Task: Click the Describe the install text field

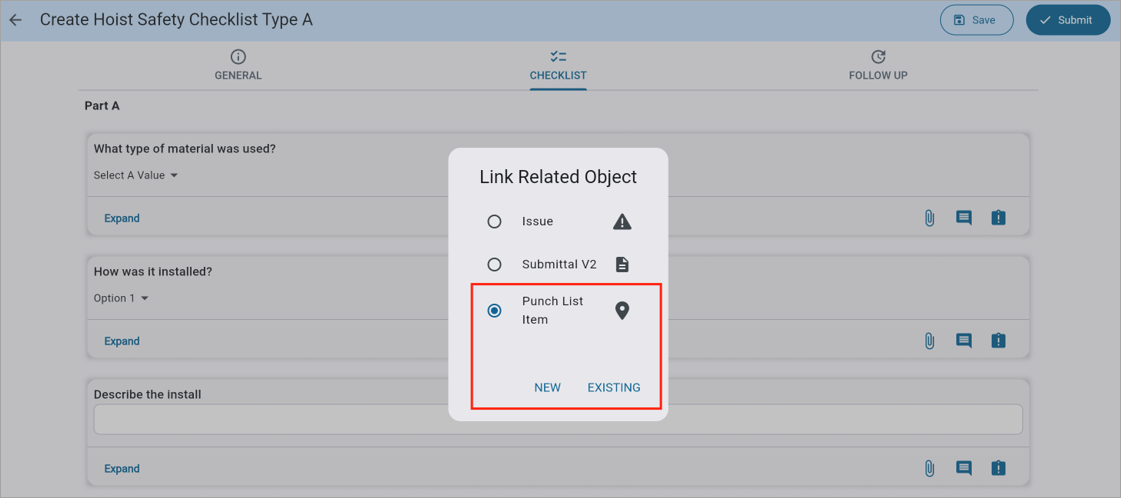Action: tap(558, 419)
